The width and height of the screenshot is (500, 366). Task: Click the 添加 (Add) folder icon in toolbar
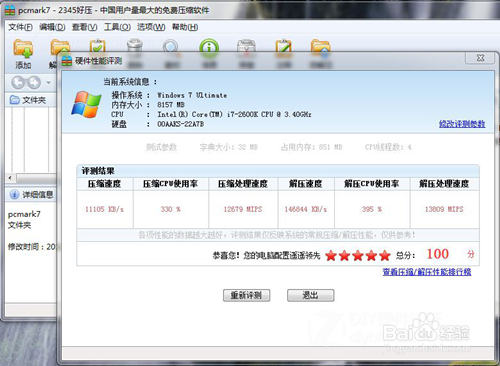(23, 49)
